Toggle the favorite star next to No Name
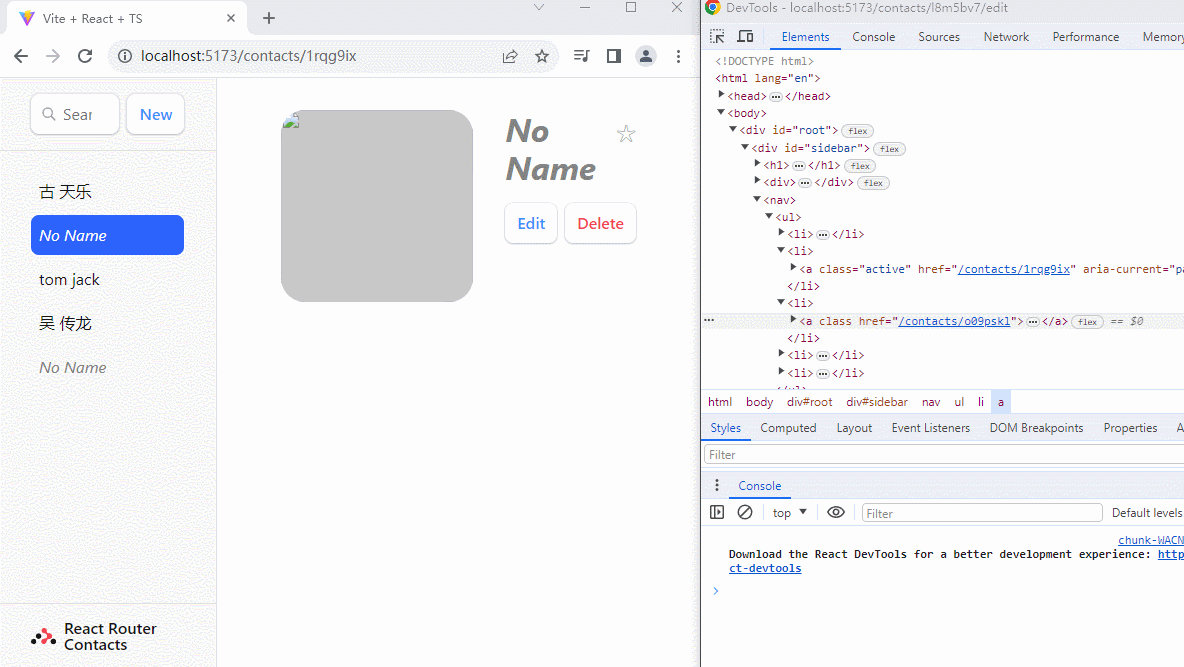 coord(626,134)
